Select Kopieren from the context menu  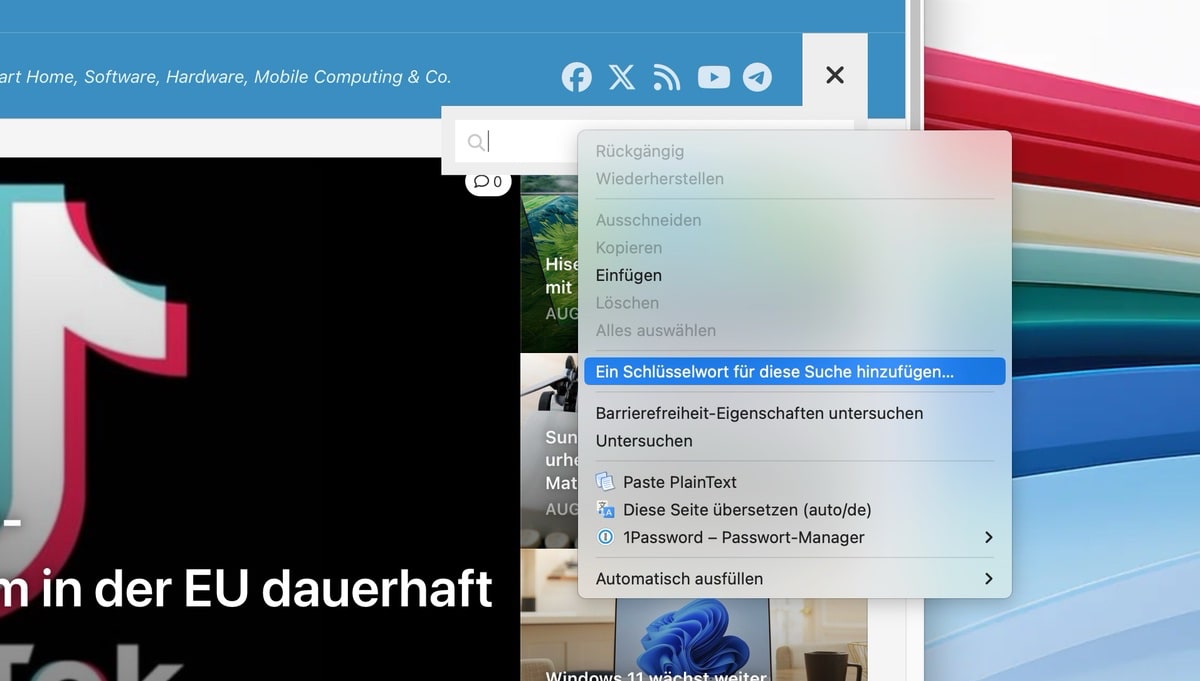click(x=629, y=247)
